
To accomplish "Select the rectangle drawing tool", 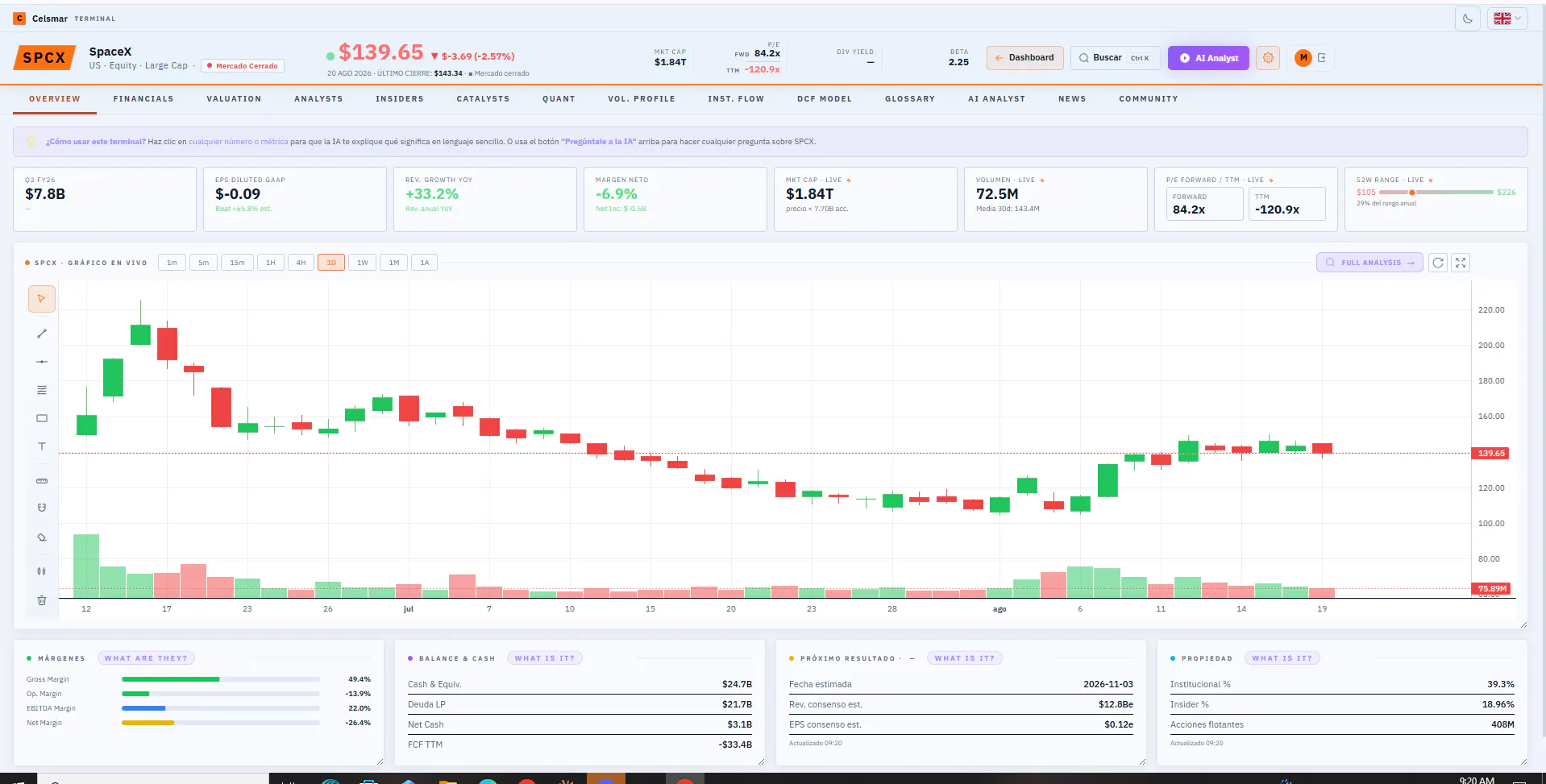I will pos(42,418).
